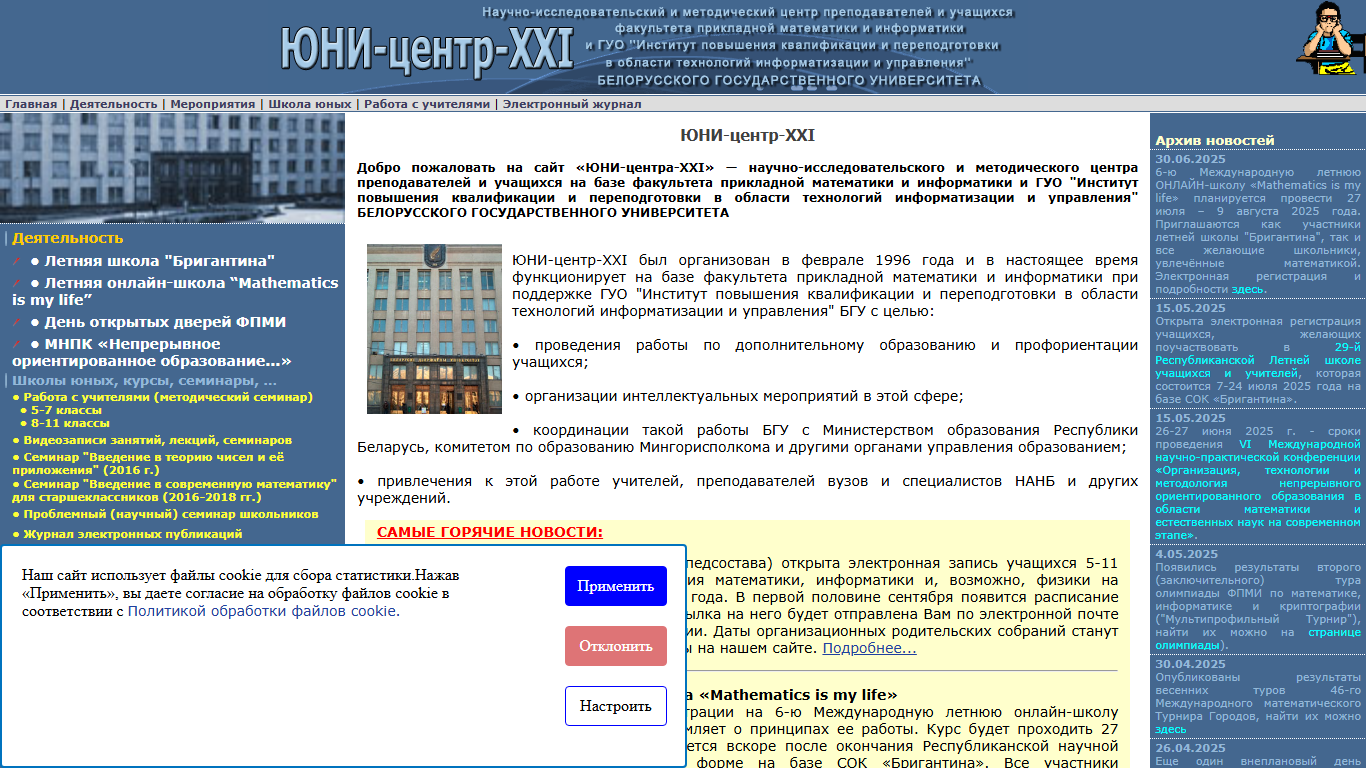This screenshot has width=1366, height=768.
Task: Click «Mathematics is my life» bold news headline
Action: pyautogui.click(x=798, y=695)
